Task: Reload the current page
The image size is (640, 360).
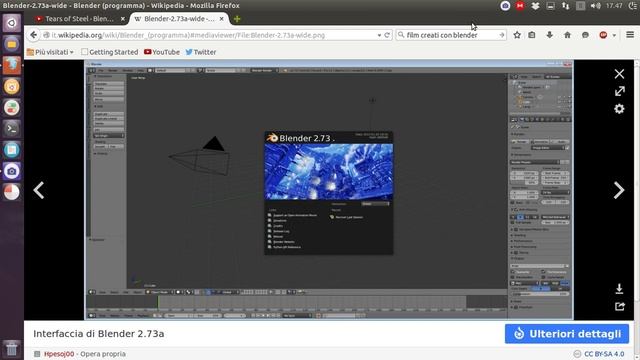Action: [x=387, y=35]
